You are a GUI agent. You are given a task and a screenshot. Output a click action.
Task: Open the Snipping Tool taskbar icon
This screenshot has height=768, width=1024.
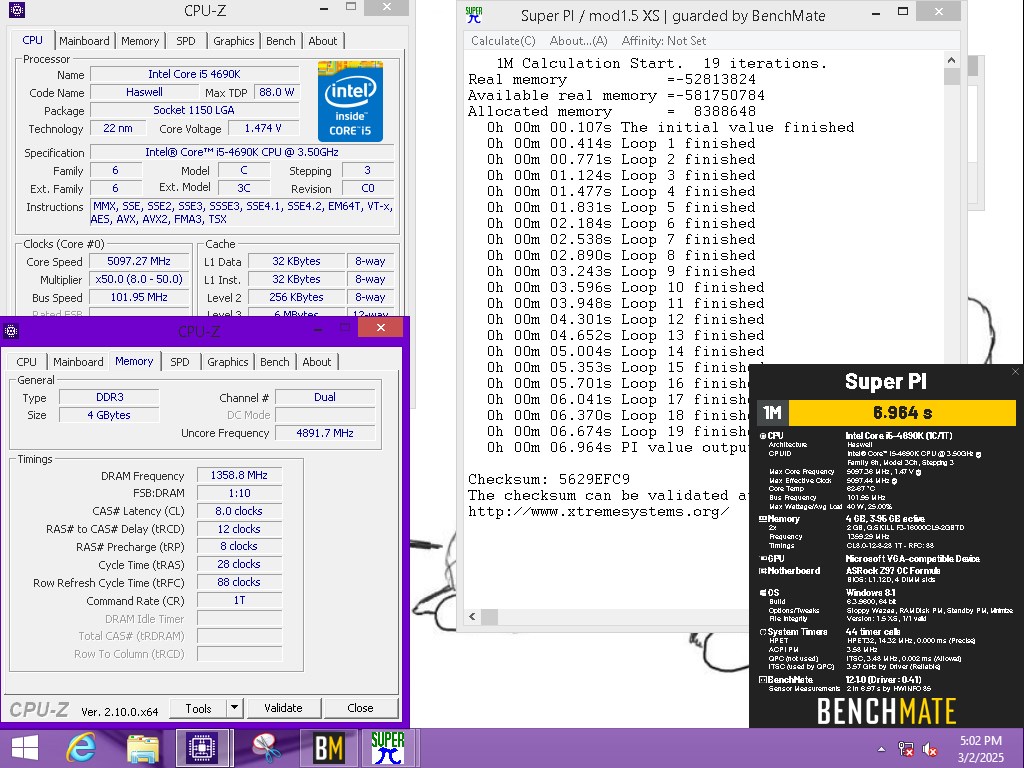point(266,748)
